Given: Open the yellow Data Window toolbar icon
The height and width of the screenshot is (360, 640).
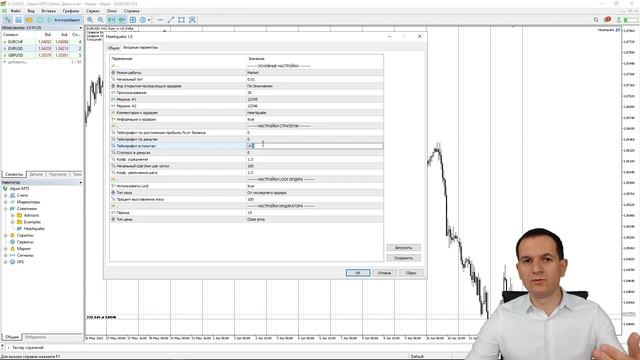Looking at the screenshot, I should [29, 20].
